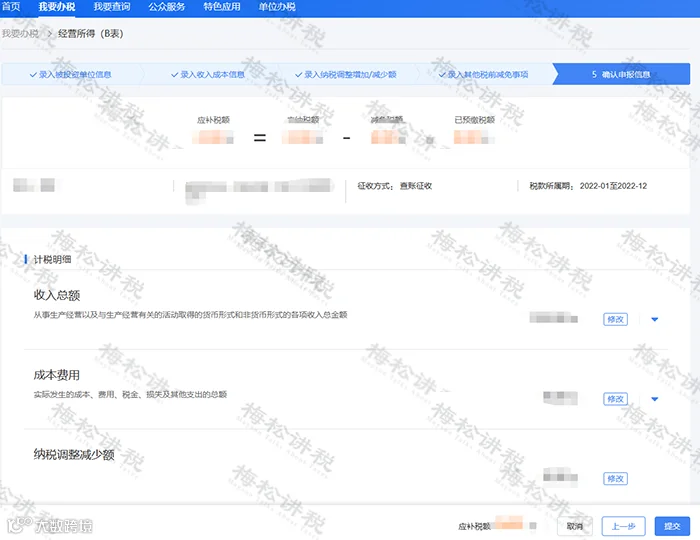Click 修改 for 成本费用
700x540 pixels.
pyautogui.click(x=615, y=399)
